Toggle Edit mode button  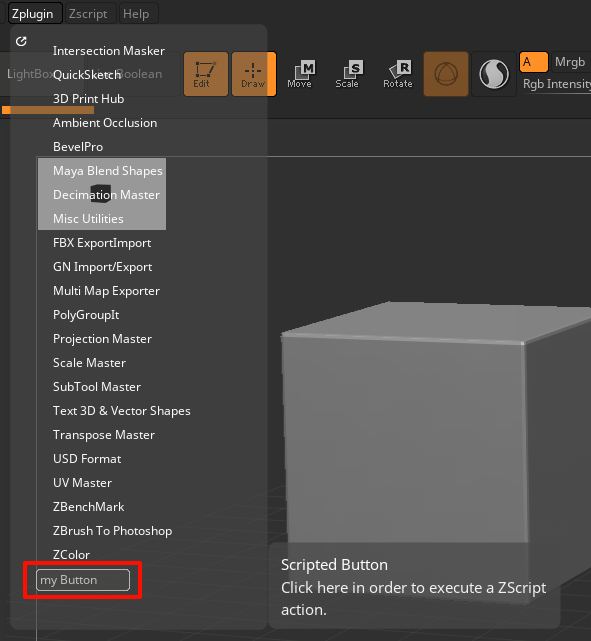click(x=206, y=74)
